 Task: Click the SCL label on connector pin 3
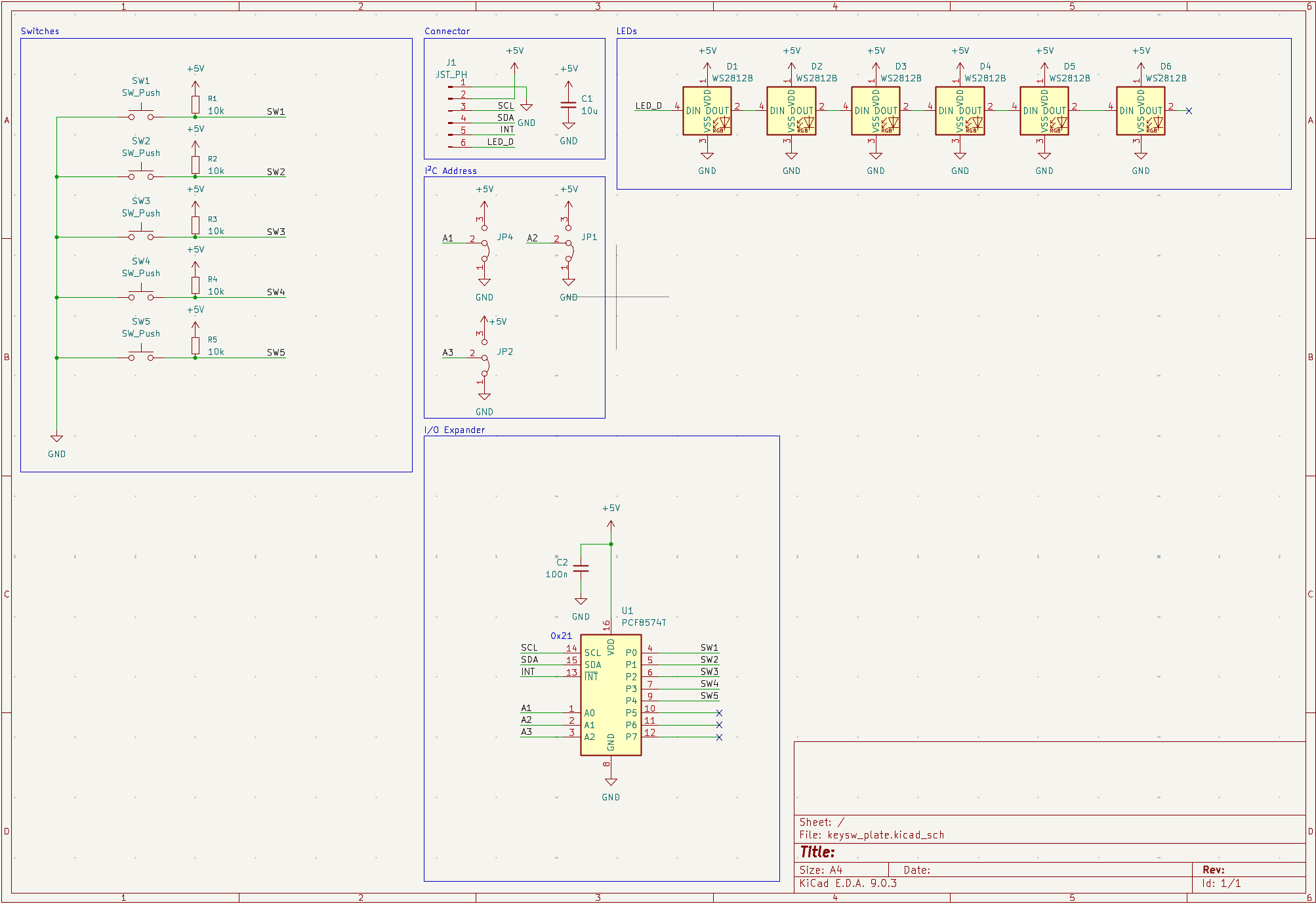point(506,106)
